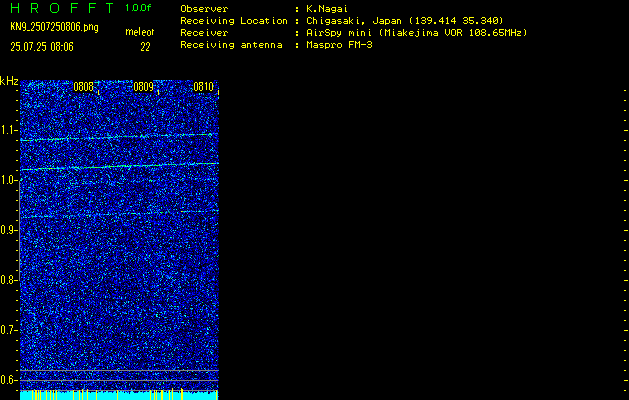
Task: Click the Receiving antenna field label
Action: tap(231, 45)
